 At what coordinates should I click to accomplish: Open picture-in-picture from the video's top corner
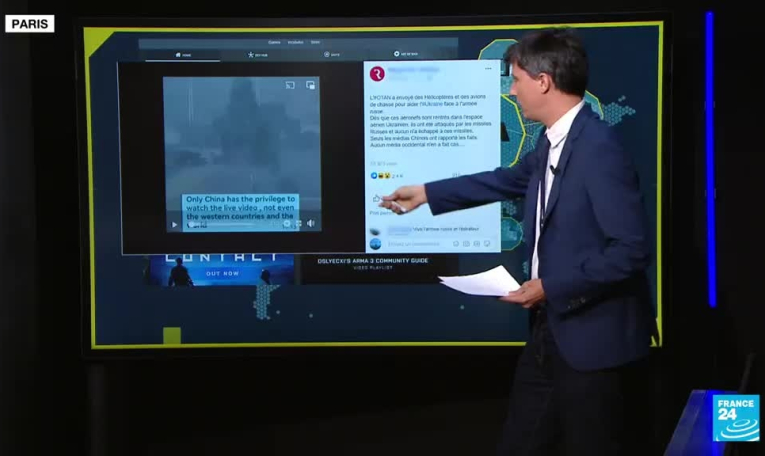pos(310,85)
